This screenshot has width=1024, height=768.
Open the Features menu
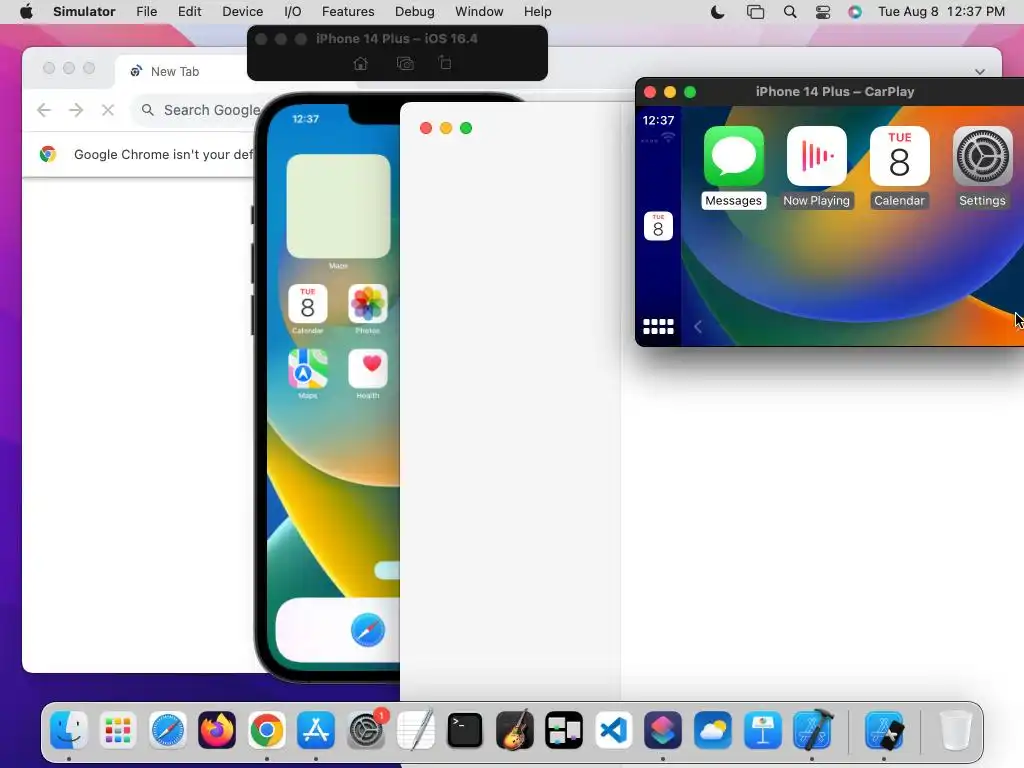[348, 12]
